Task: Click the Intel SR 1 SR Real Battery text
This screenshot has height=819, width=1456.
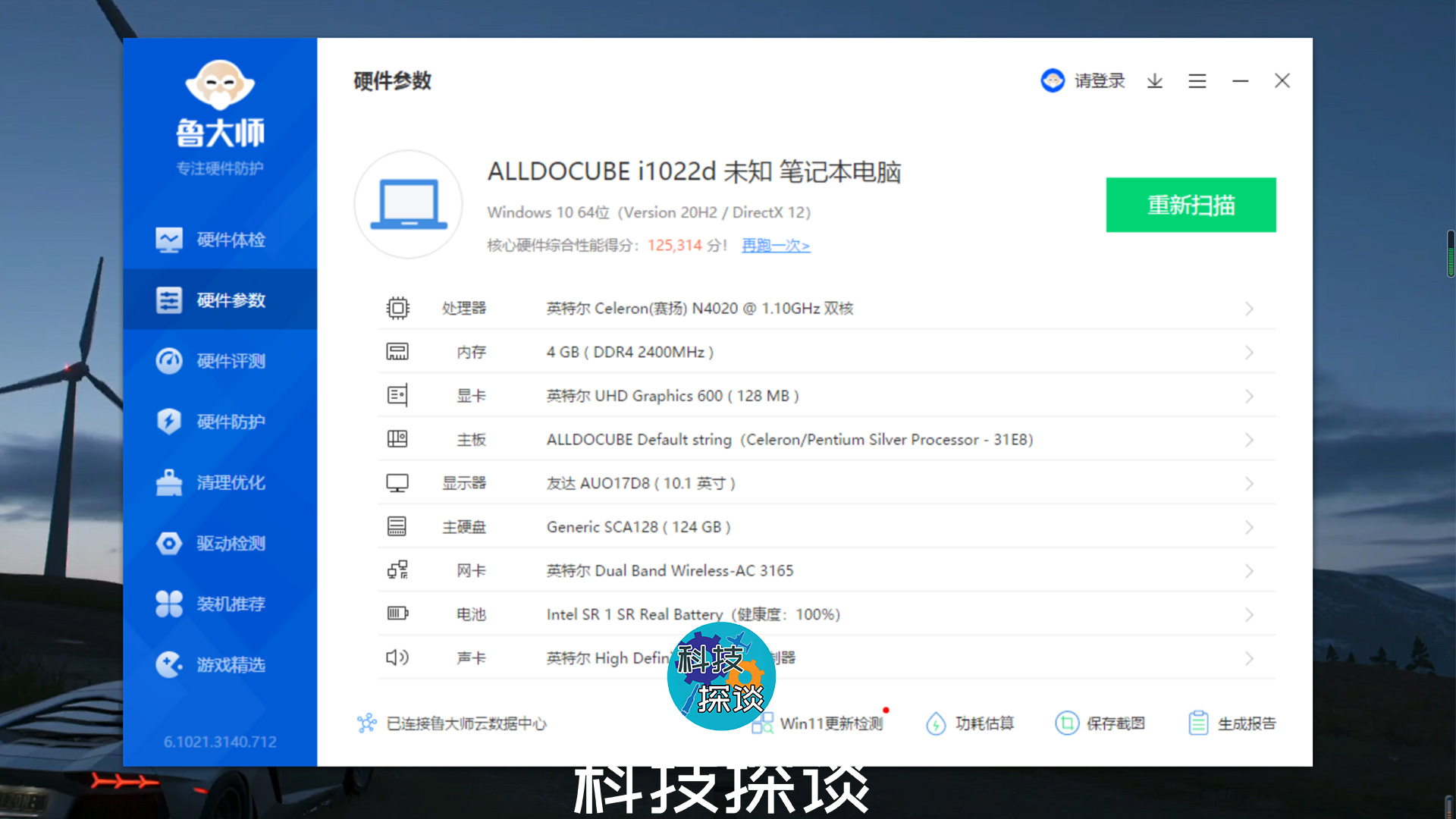Action: [x=693, y=614]
